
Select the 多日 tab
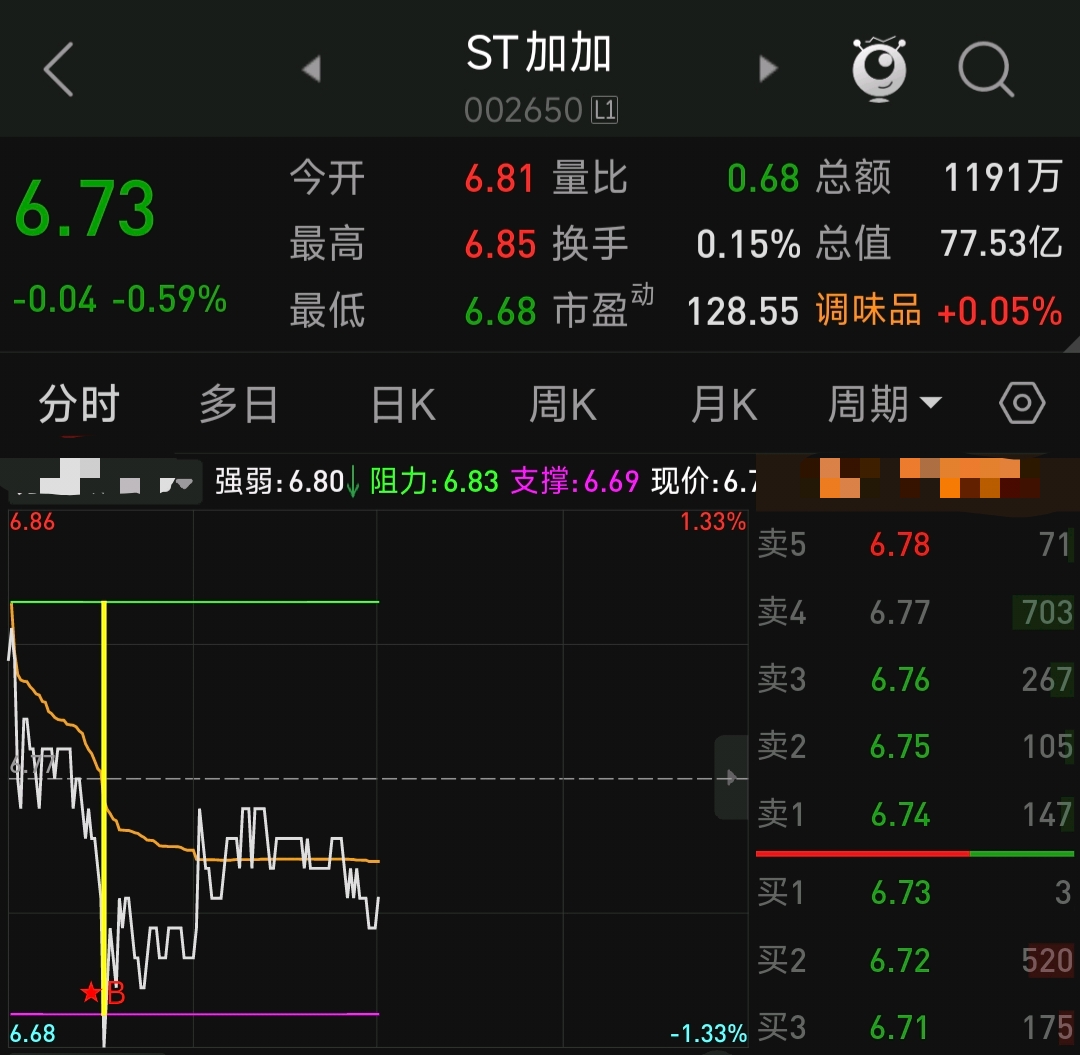(238, 404)
